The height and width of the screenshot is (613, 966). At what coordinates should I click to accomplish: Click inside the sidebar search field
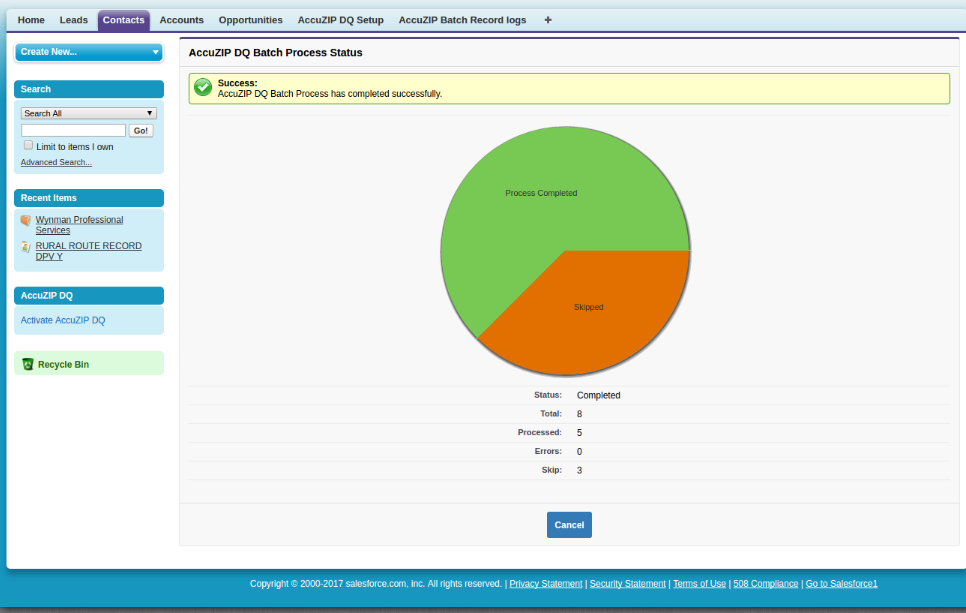pos(75,130)
